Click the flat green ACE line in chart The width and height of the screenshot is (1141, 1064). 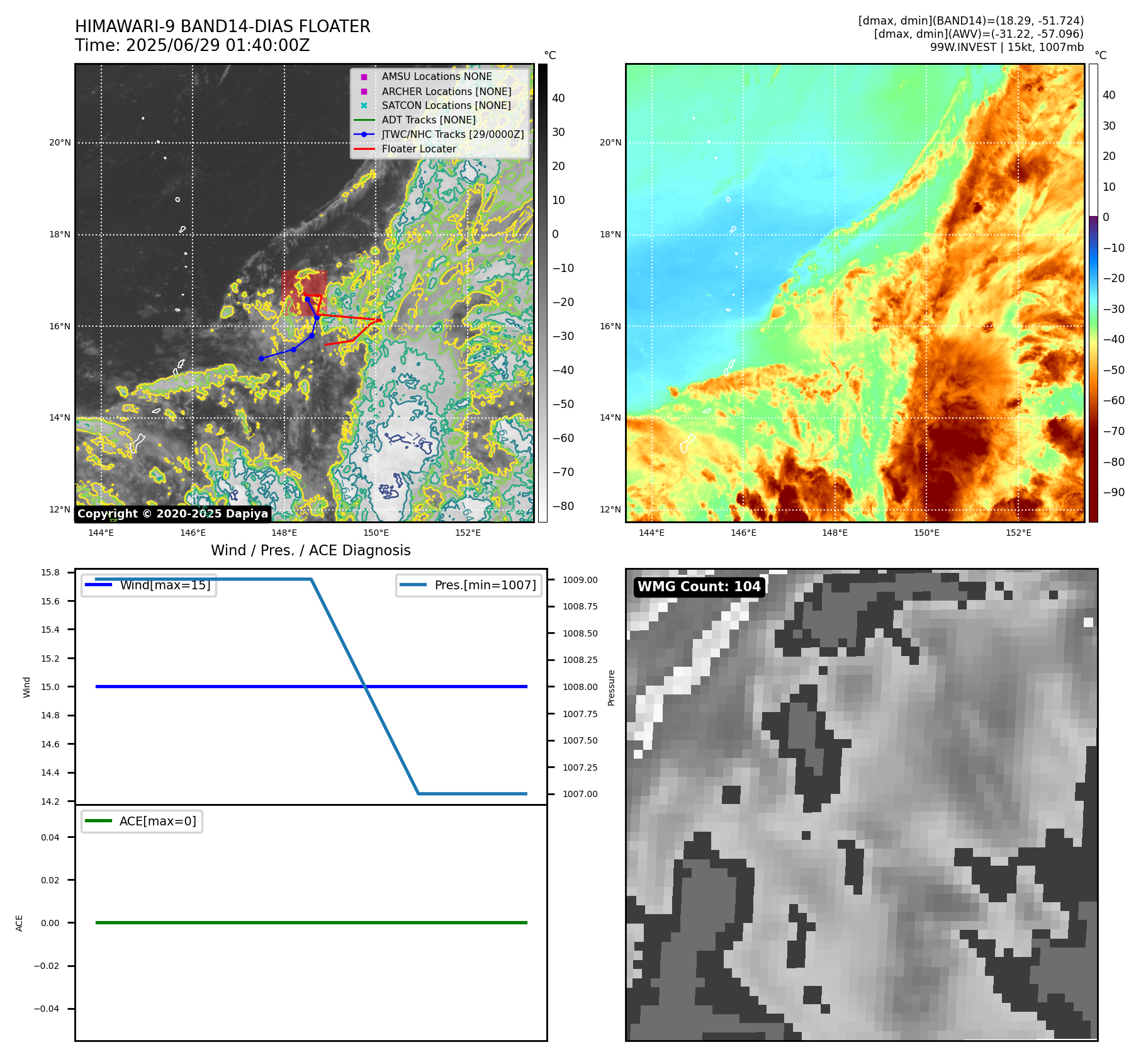[x=311, y=922]
